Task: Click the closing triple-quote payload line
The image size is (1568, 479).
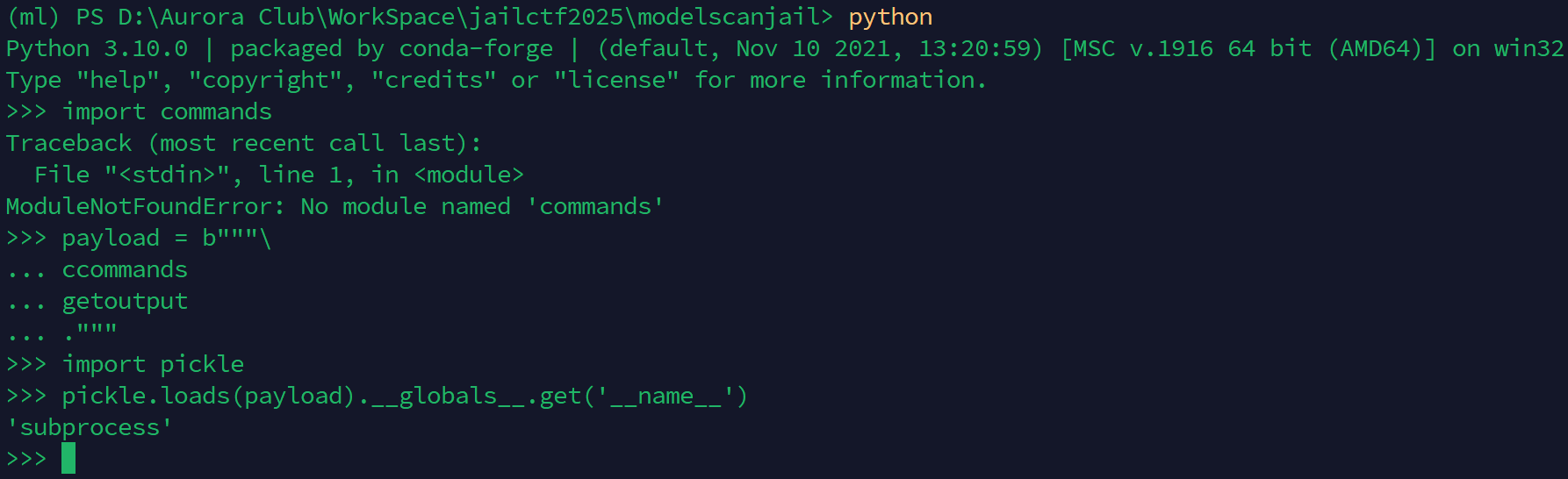Action: (x=90, y=332)
